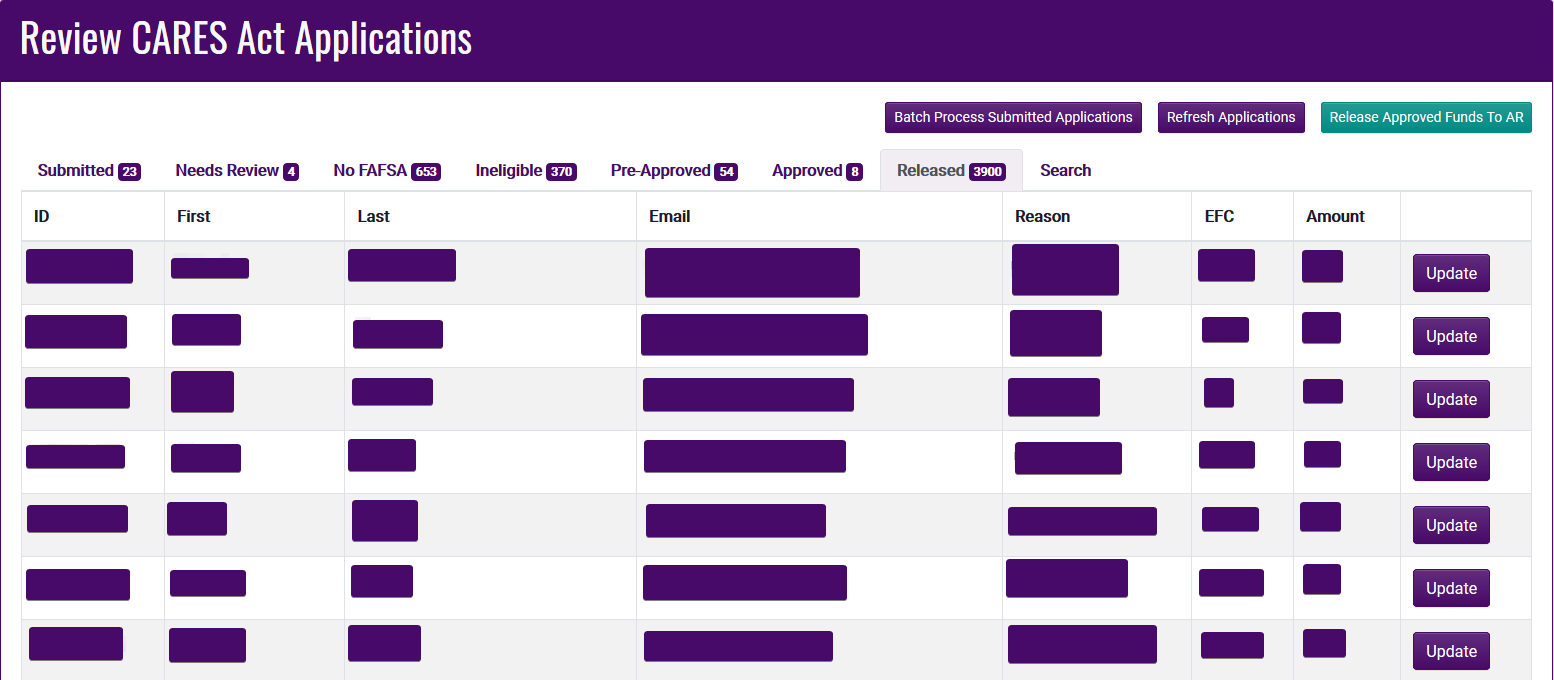Viewport: 1554px width, 680px height.
Task: Click the EFC column header
Action: click(1220, 217)
